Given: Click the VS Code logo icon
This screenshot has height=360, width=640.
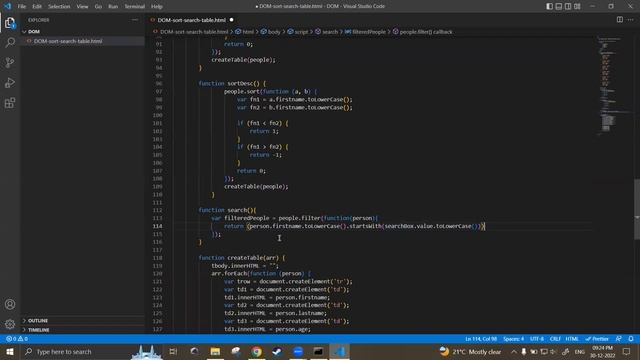Looking at the screenshot, I should pos(7,6).
